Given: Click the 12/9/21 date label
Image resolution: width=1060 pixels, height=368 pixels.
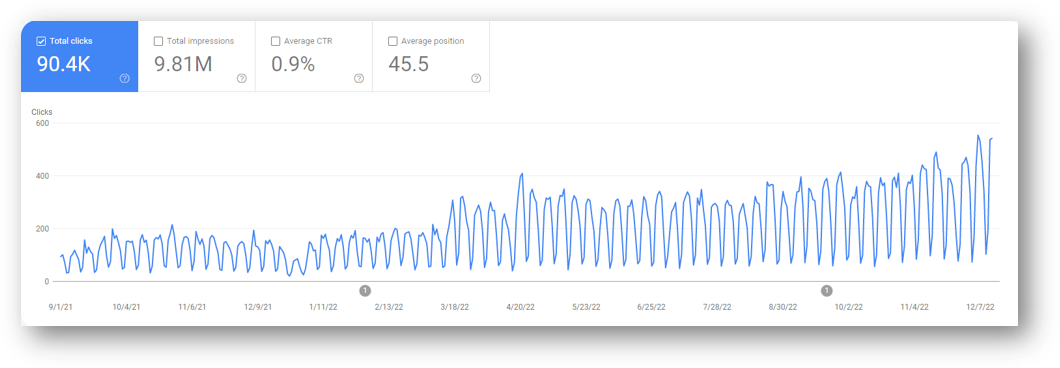Looking at the screenshot, I should click(x=258, y=307).
